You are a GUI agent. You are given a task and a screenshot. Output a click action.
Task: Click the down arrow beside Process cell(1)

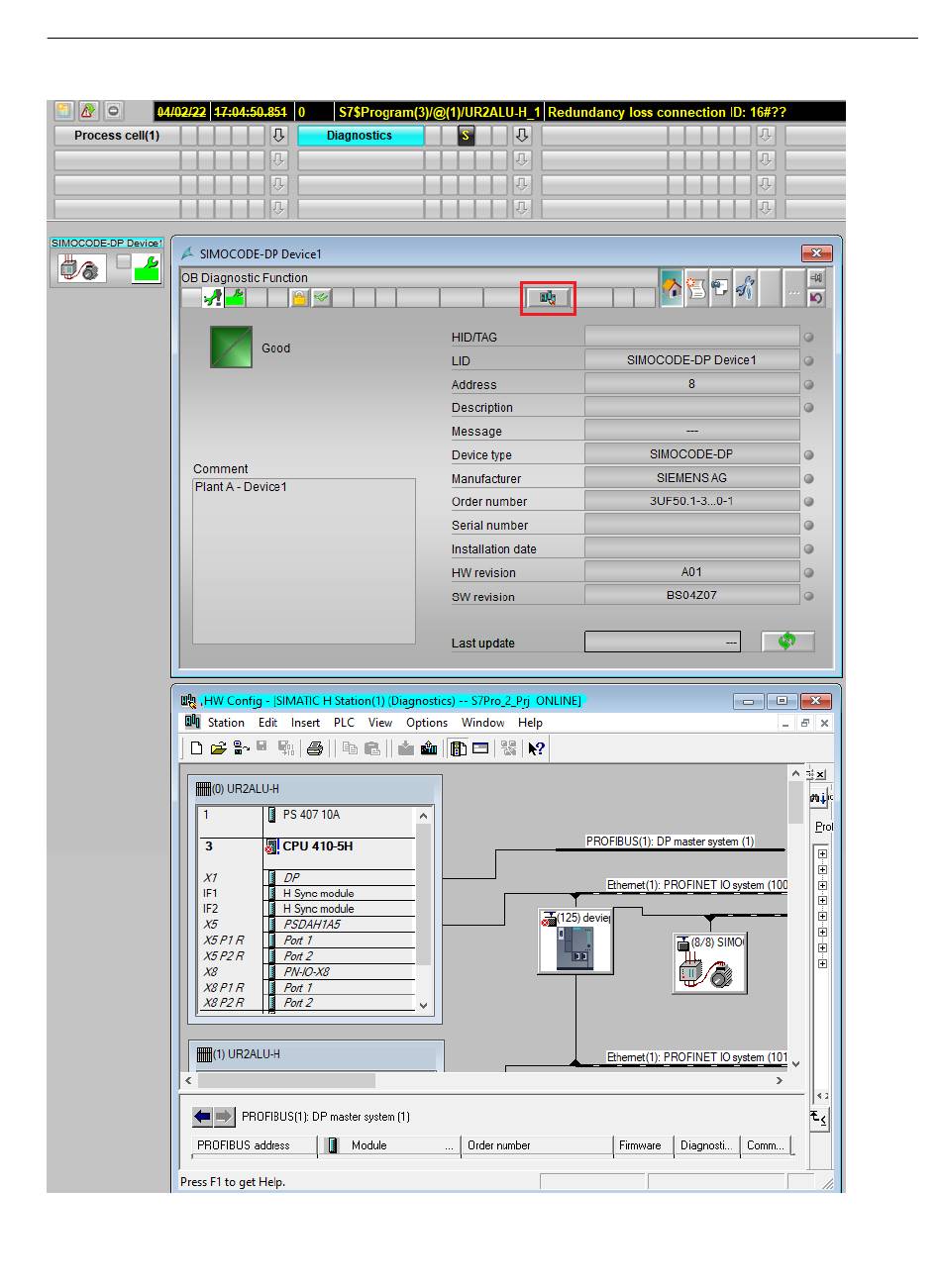click(x=278, y=136)
